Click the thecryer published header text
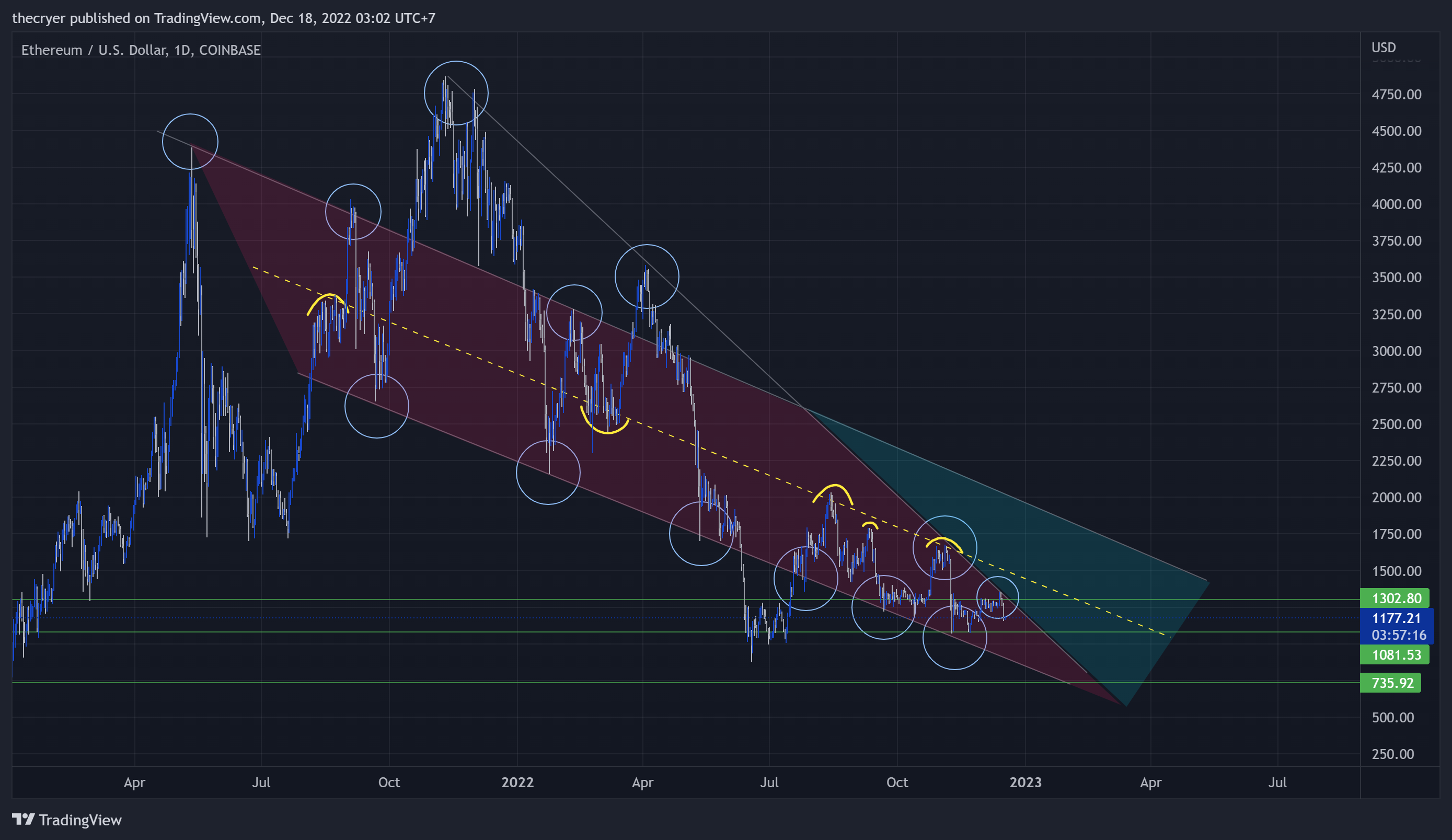 tap(224, 18)
